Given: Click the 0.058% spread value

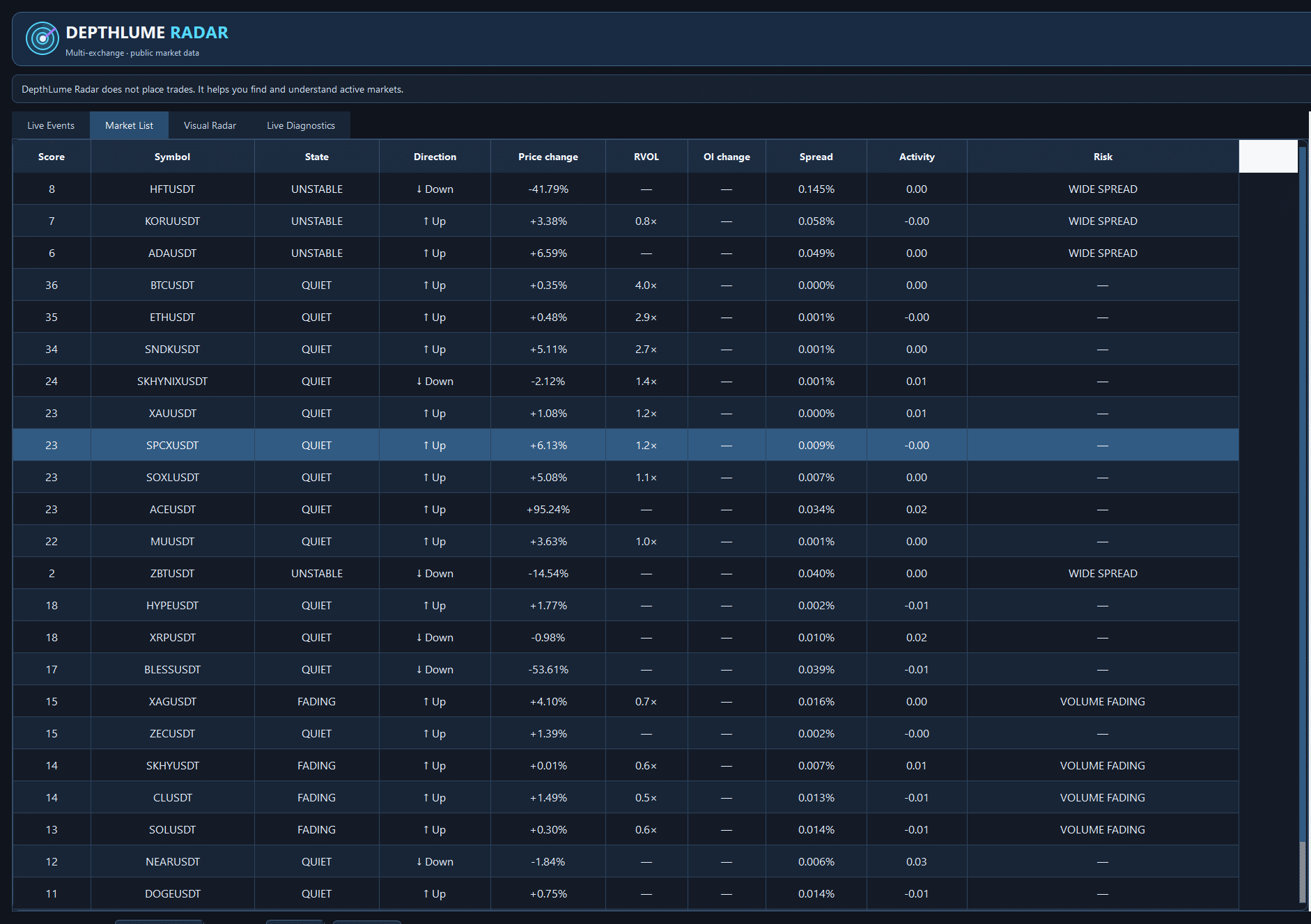Looking at the screenshot, I should (x=816, y=221).
